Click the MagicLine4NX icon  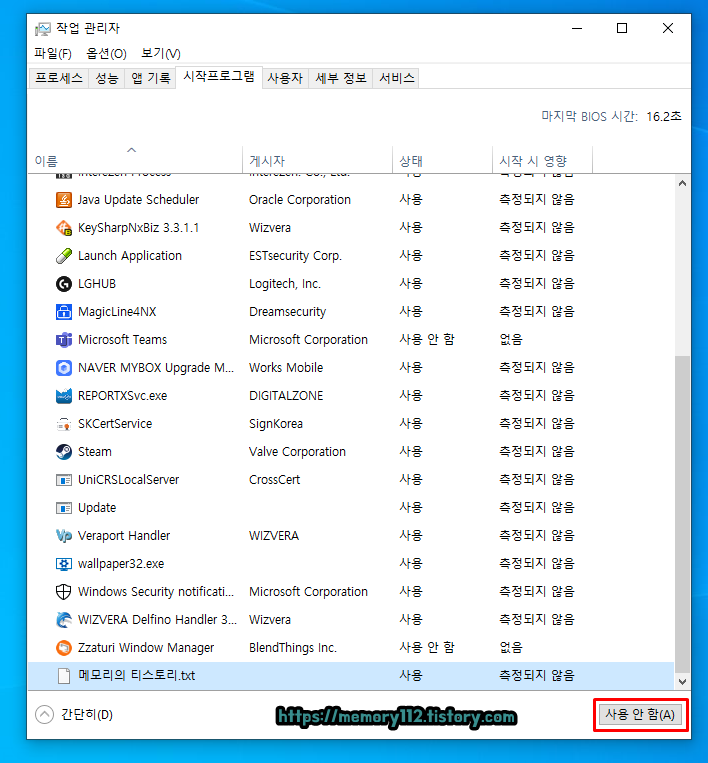[x=64, y=311]
